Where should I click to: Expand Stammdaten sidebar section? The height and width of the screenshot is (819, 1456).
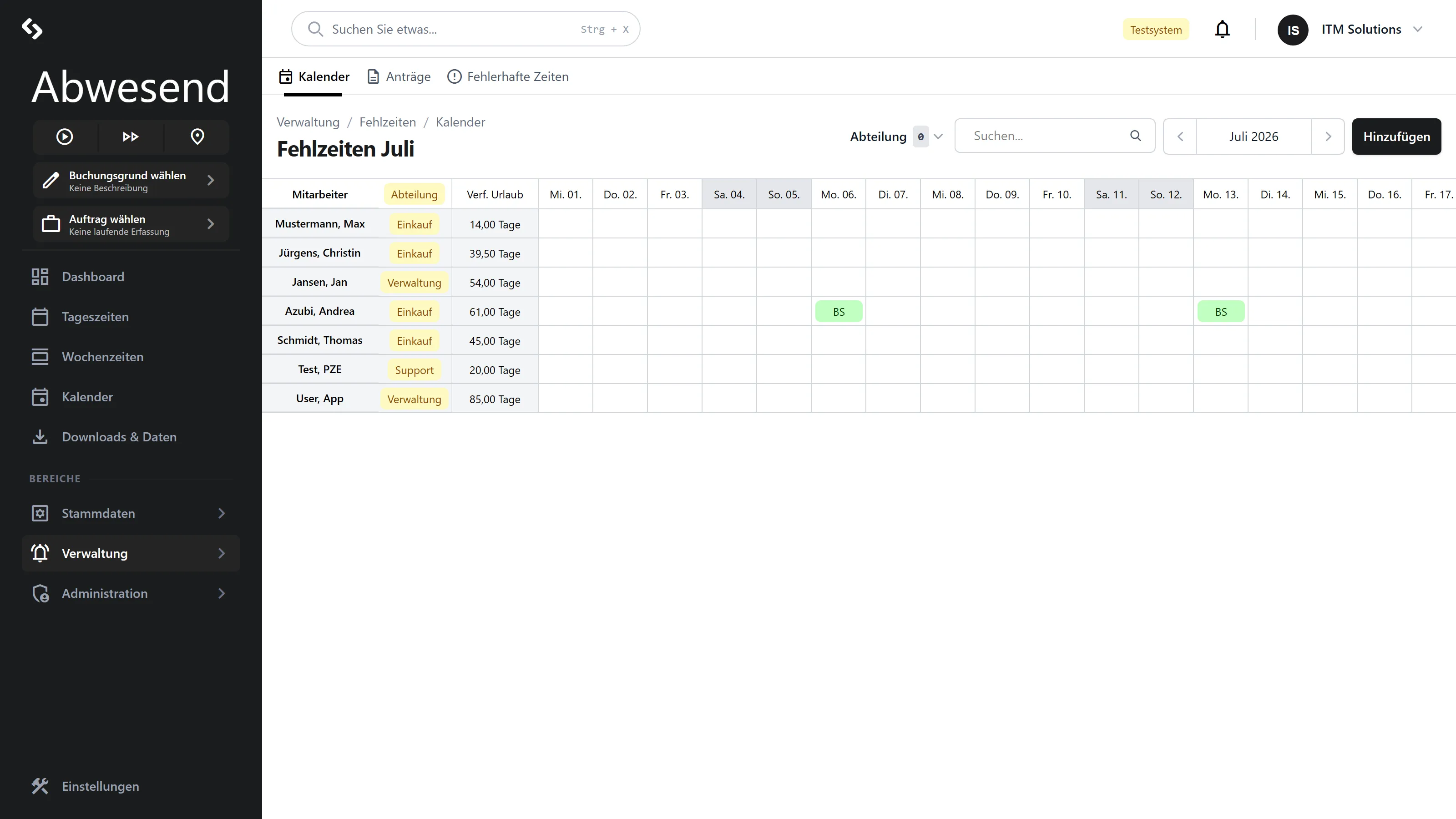click(x=131, y=513)
